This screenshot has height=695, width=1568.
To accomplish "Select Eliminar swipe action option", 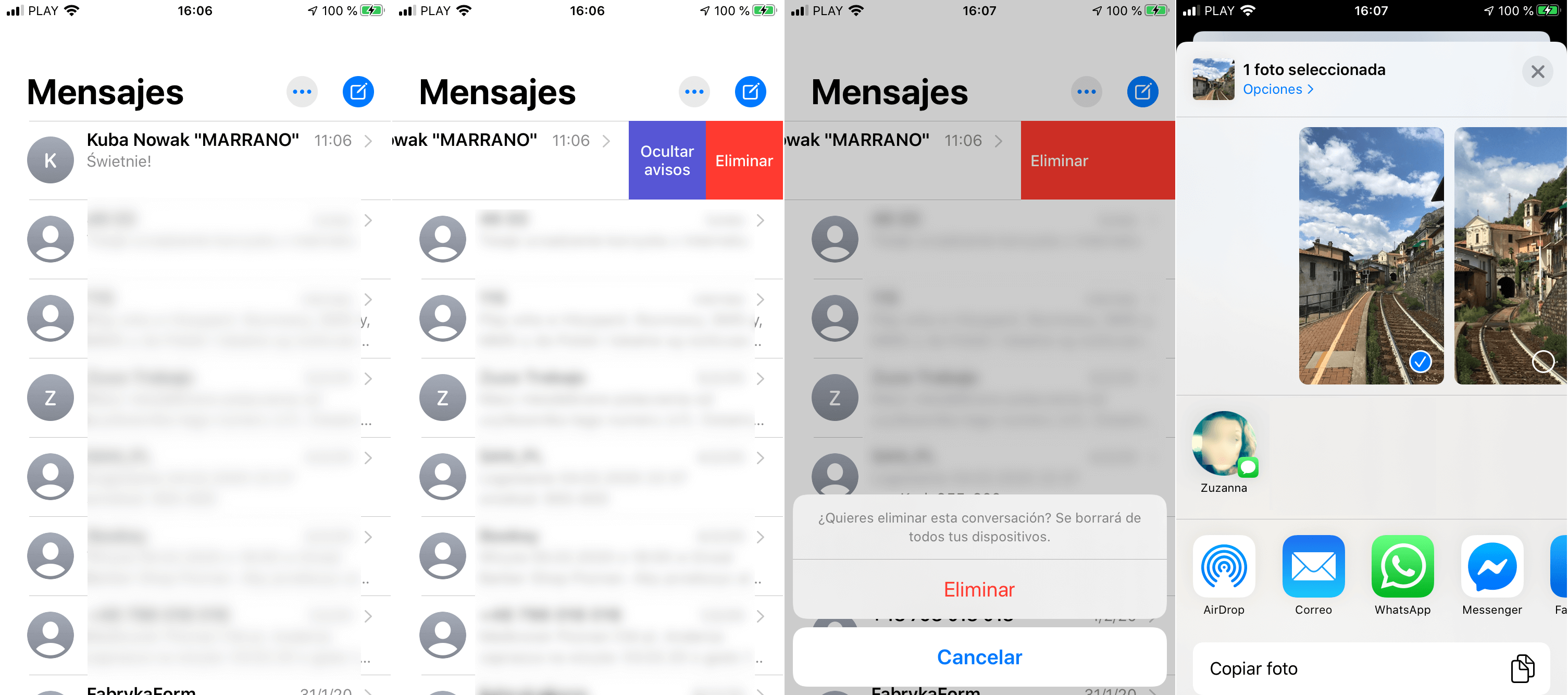I will pyautogui.click(x=744, y=160).
